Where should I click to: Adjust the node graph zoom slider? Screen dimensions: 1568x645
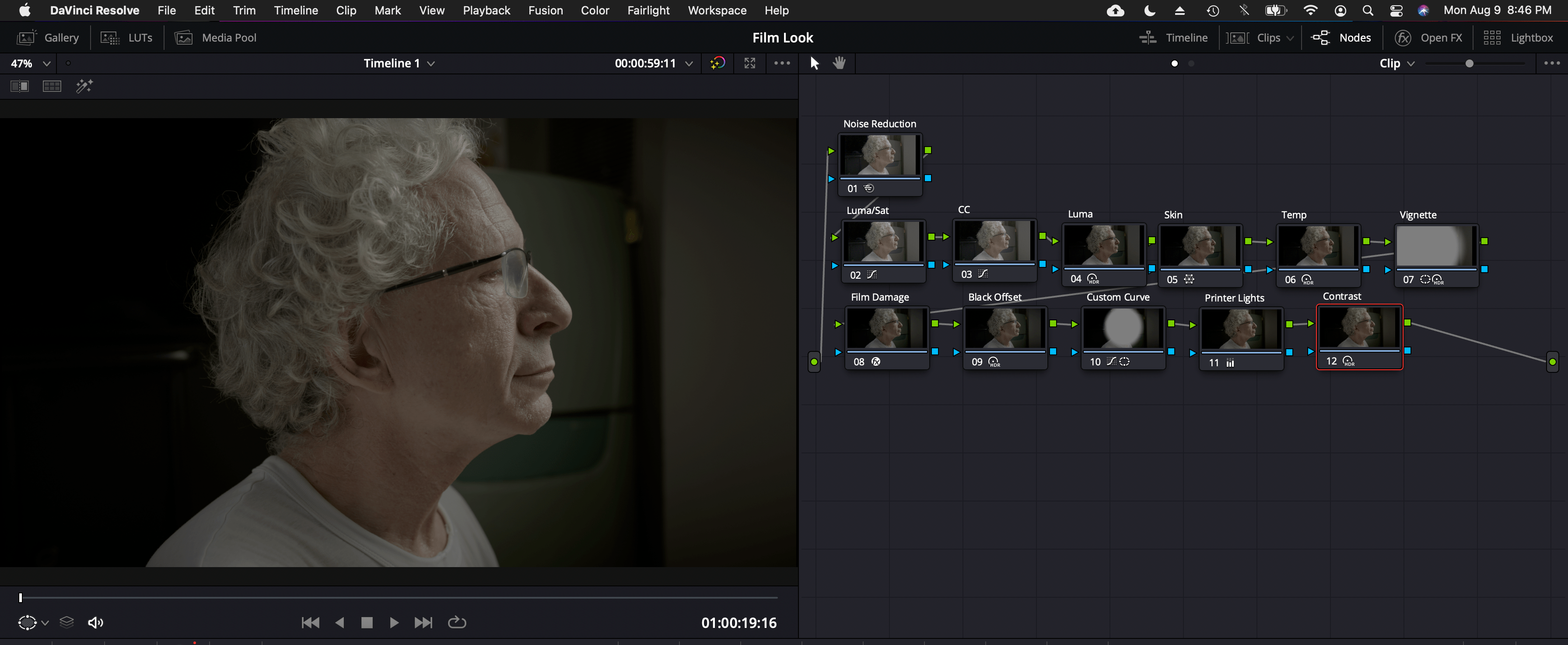point(1469,63)
